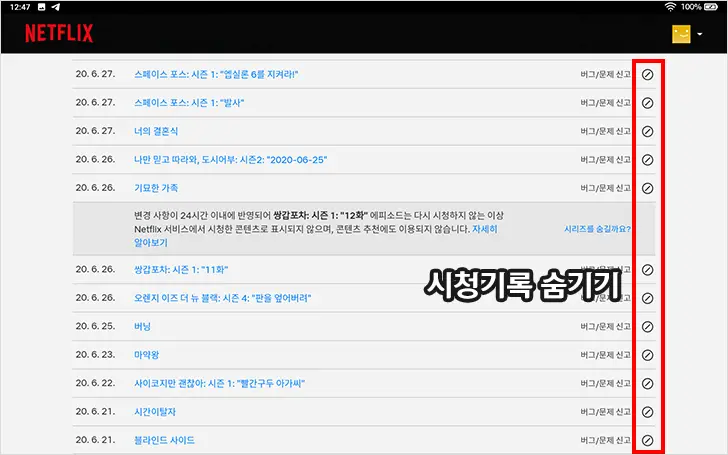Click the hide icon for 너의 결혼식
The image size is (728, 455).
(647, 131)
